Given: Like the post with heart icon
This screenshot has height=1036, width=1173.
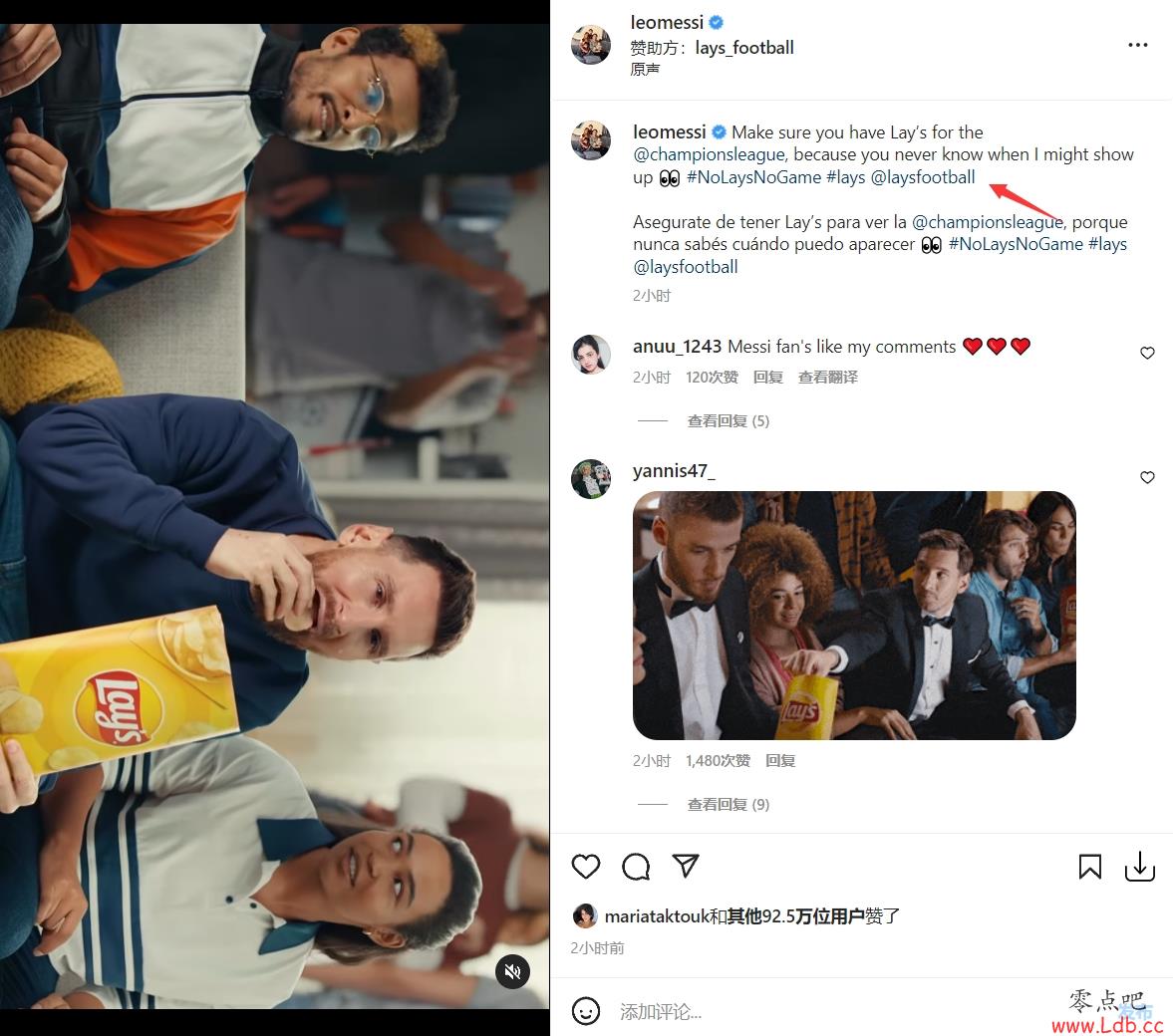Looking at the screenshot, I should (586, 867).
